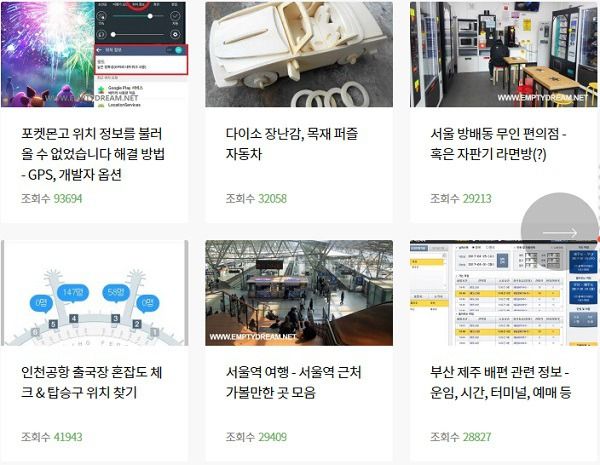Click the view count 93694

point(68,199)
